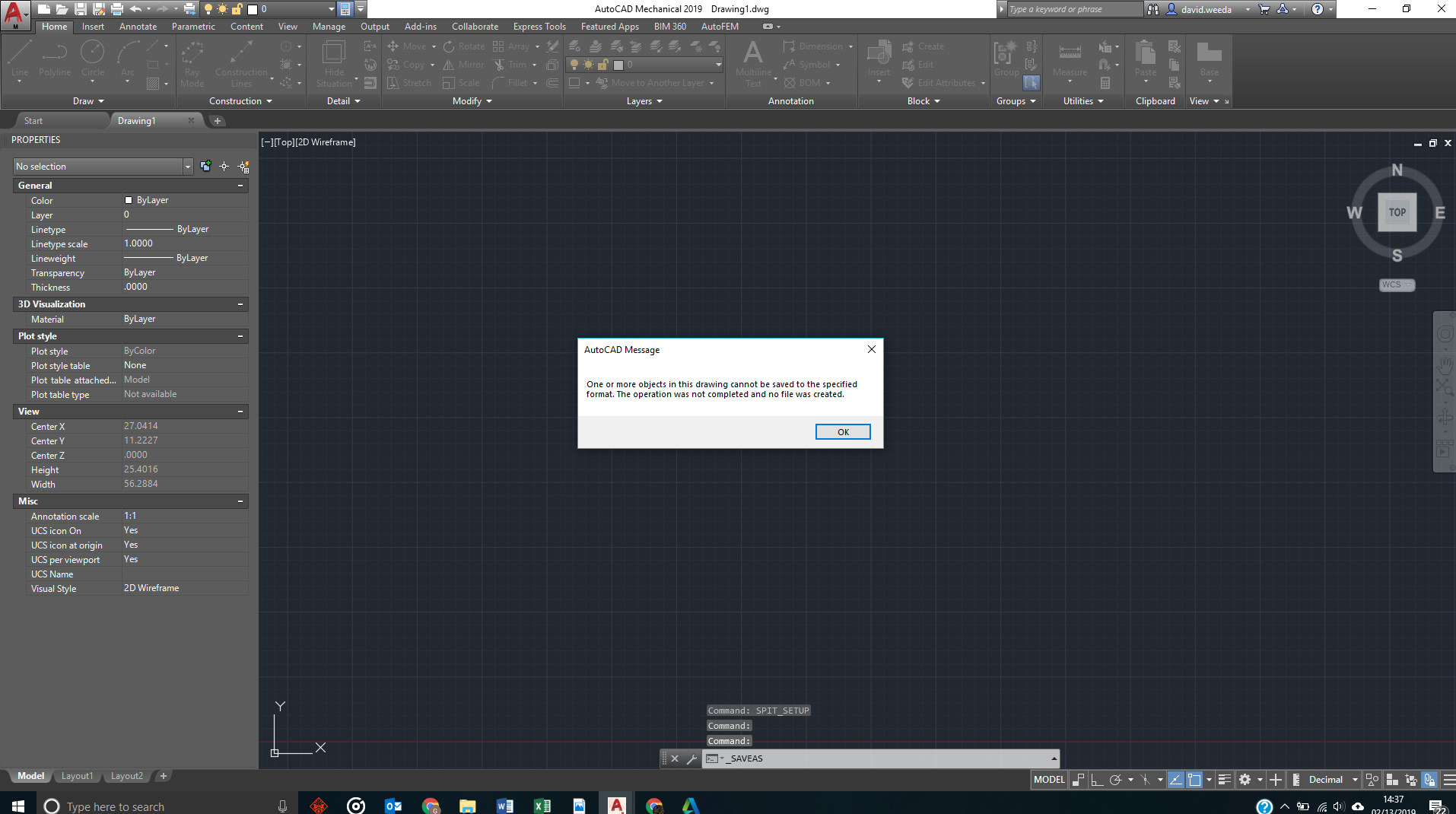Open layer dropdown in Quick Access toolbar
Viewport: 1456px width, 814px height.
tap(332, 9)
